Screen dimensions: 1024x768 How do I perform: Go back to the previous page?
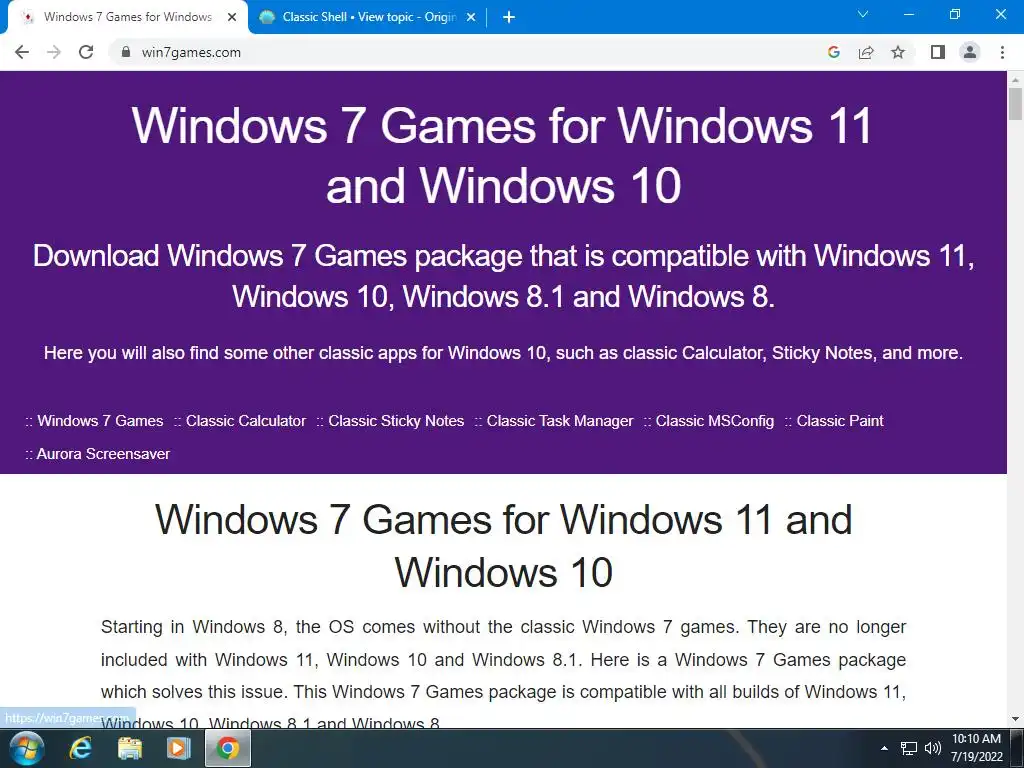(22, 52)
